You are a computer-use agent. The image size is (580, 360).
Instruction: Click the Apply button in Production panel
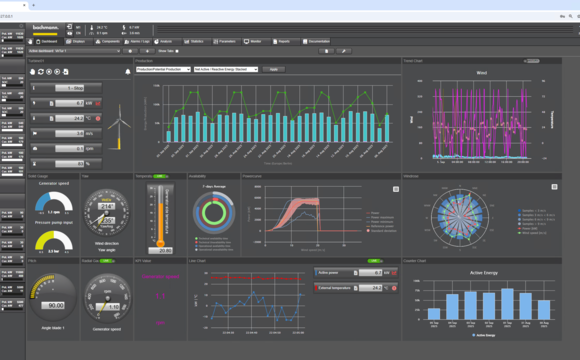[274, 69]
